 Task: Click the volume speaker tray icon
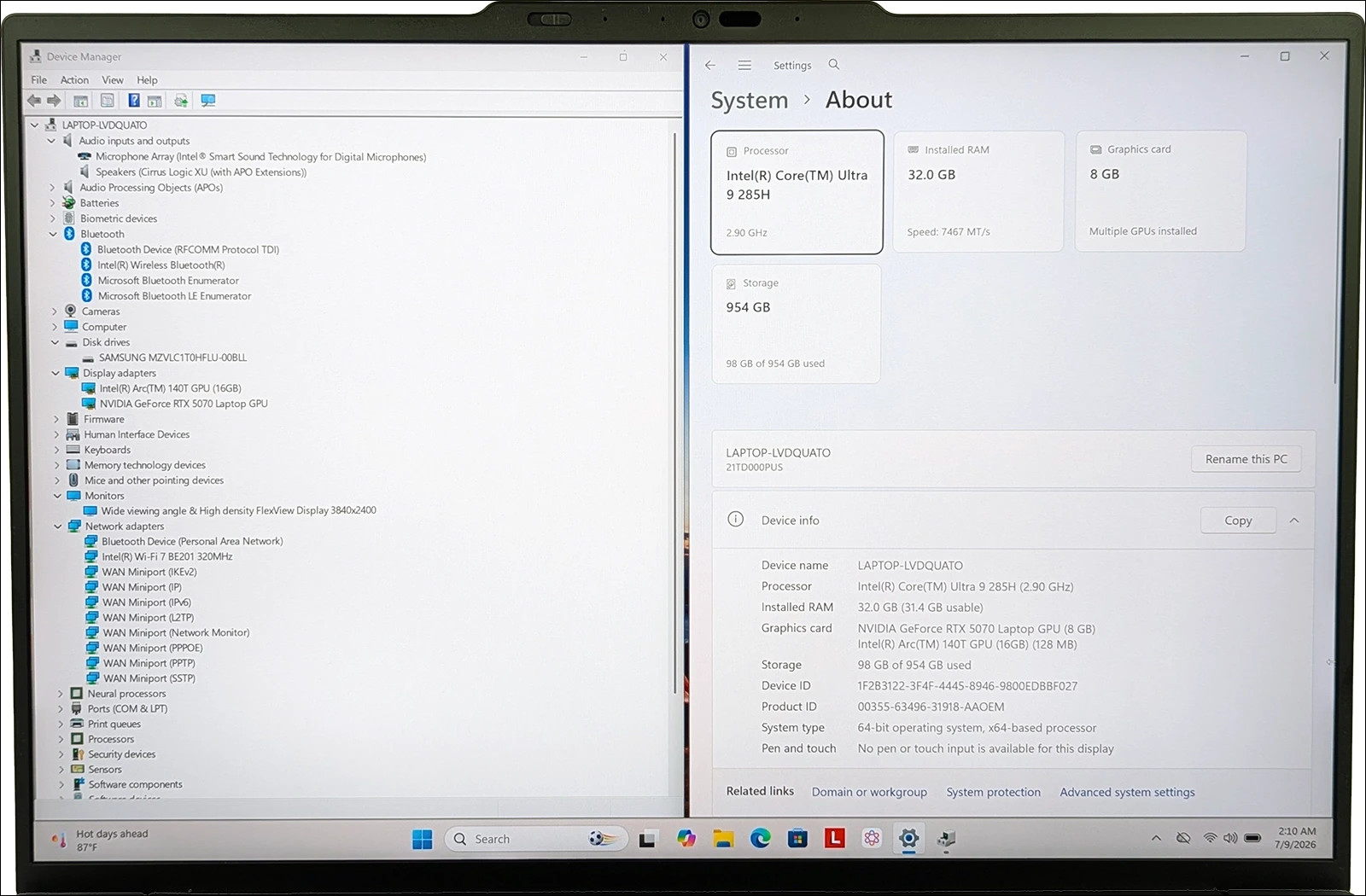tap(1230, 838)
